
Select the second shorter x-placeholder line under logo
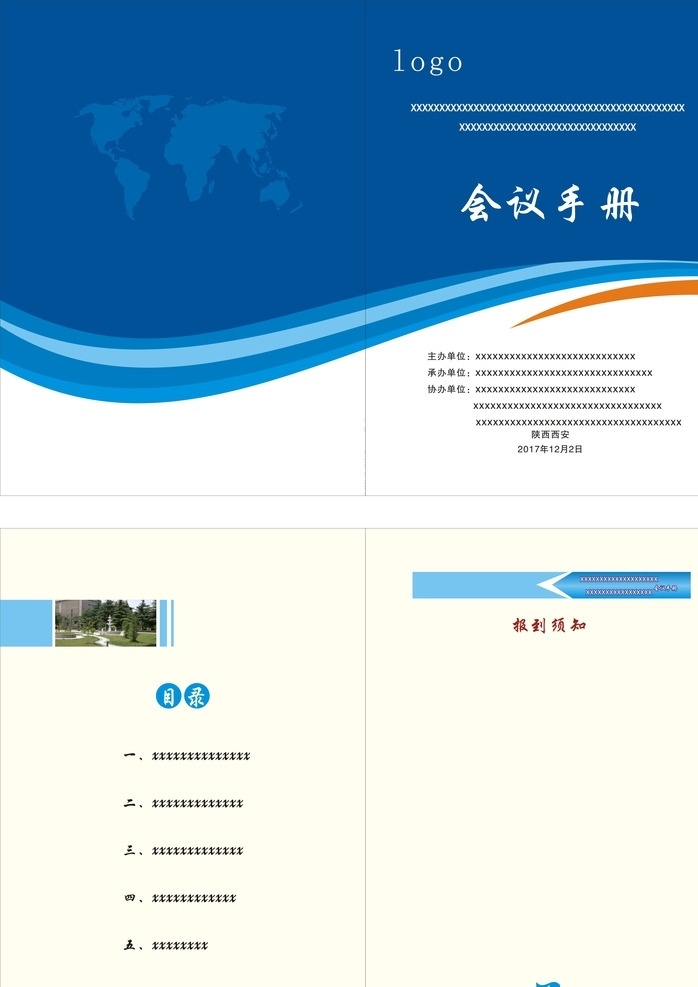548,127
